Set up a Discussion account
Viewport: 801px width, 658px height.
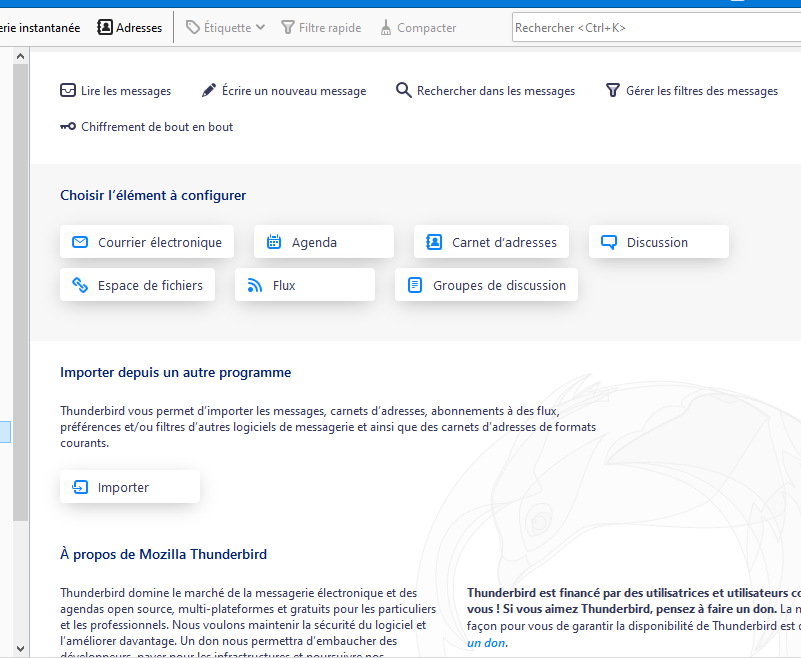click(658, 242)
